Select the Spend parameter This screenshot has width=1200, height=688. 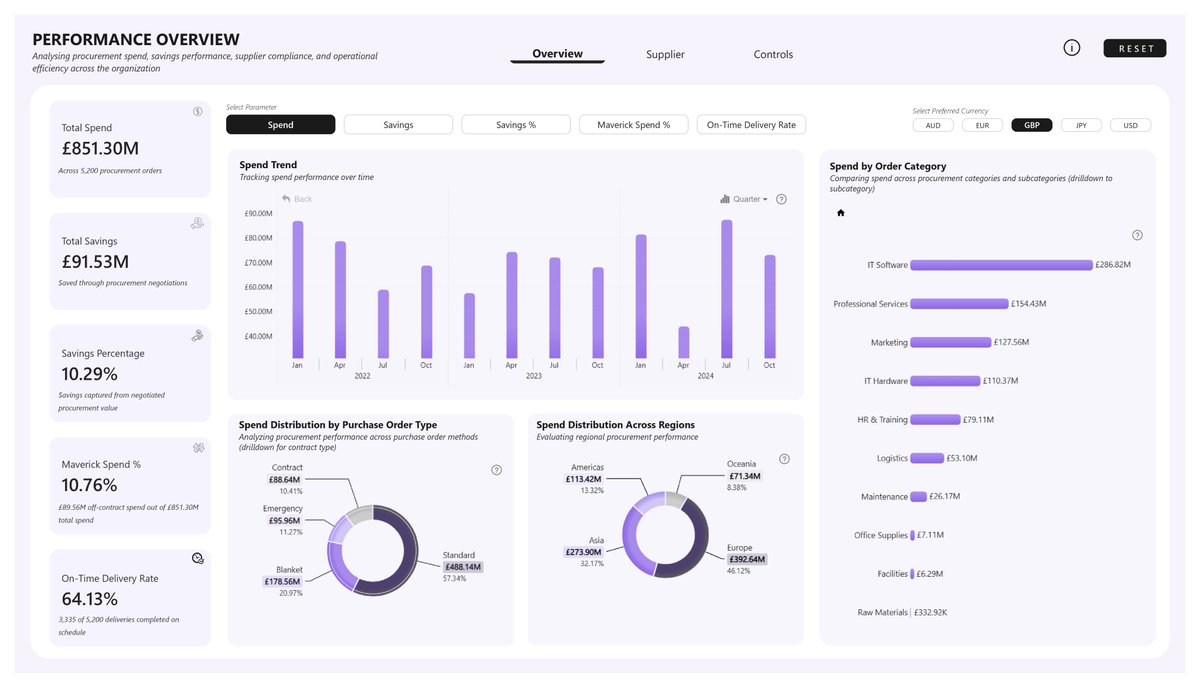280,125
